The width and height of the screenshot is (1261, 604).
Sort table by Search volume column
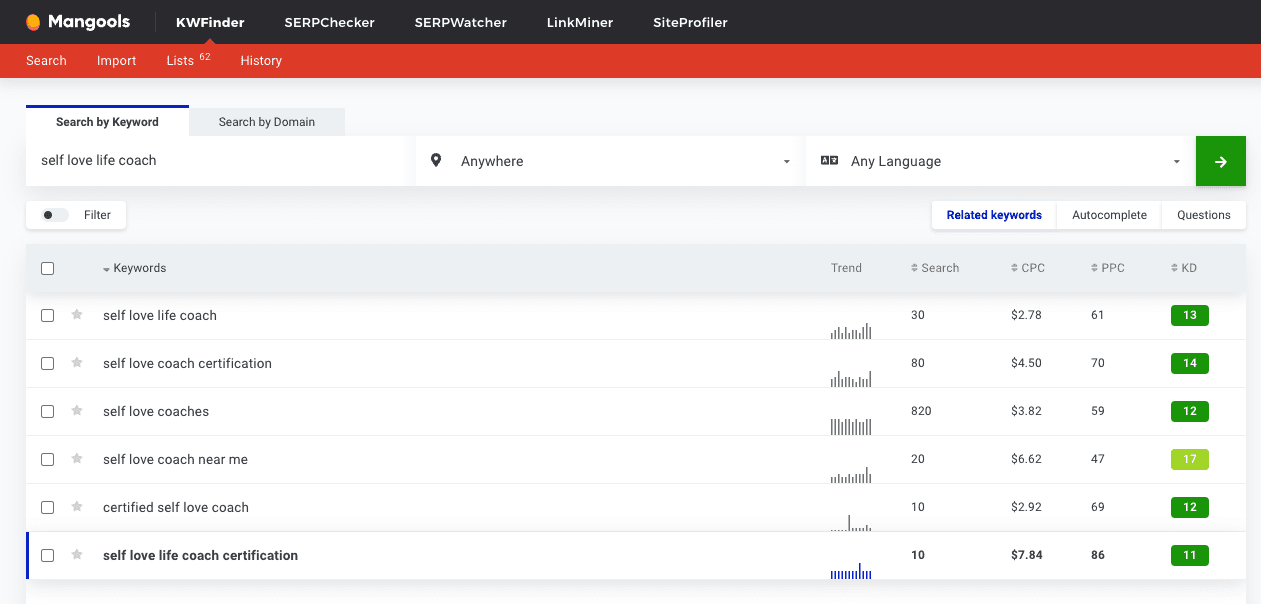(x=935, y=268)
